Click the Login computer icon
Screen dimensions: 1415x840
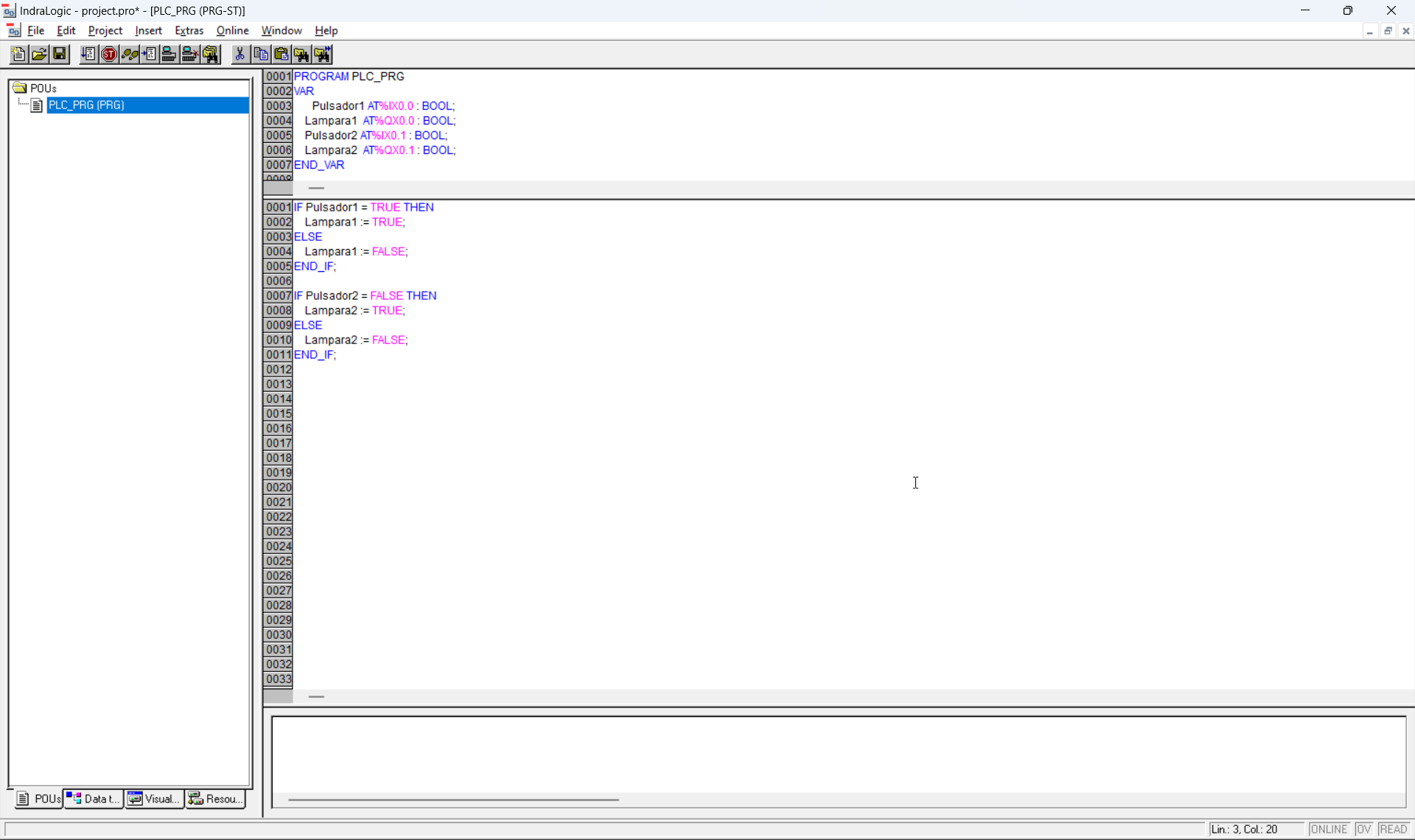[170, 54]
